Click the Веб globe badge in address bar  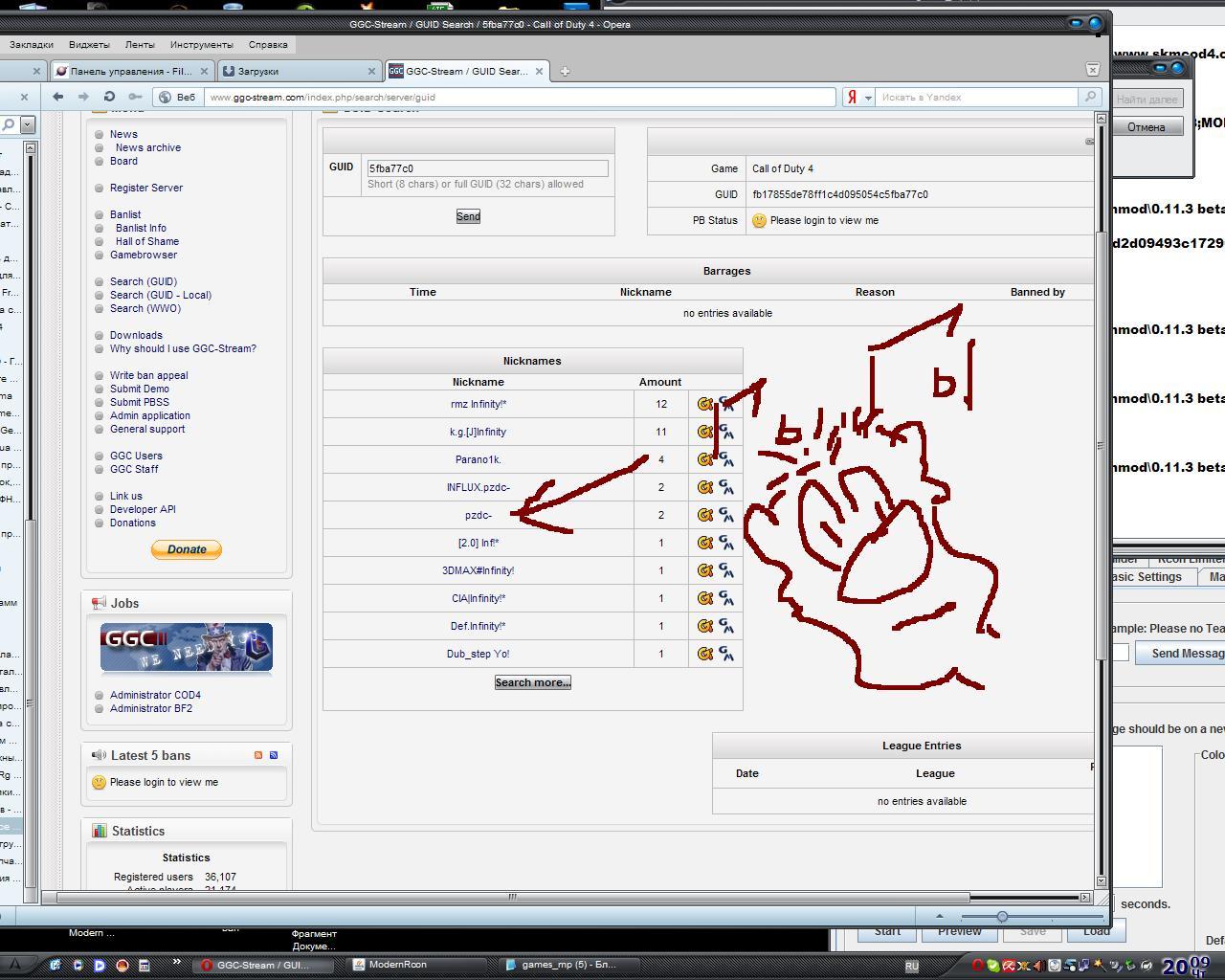[x=177, y=97]
